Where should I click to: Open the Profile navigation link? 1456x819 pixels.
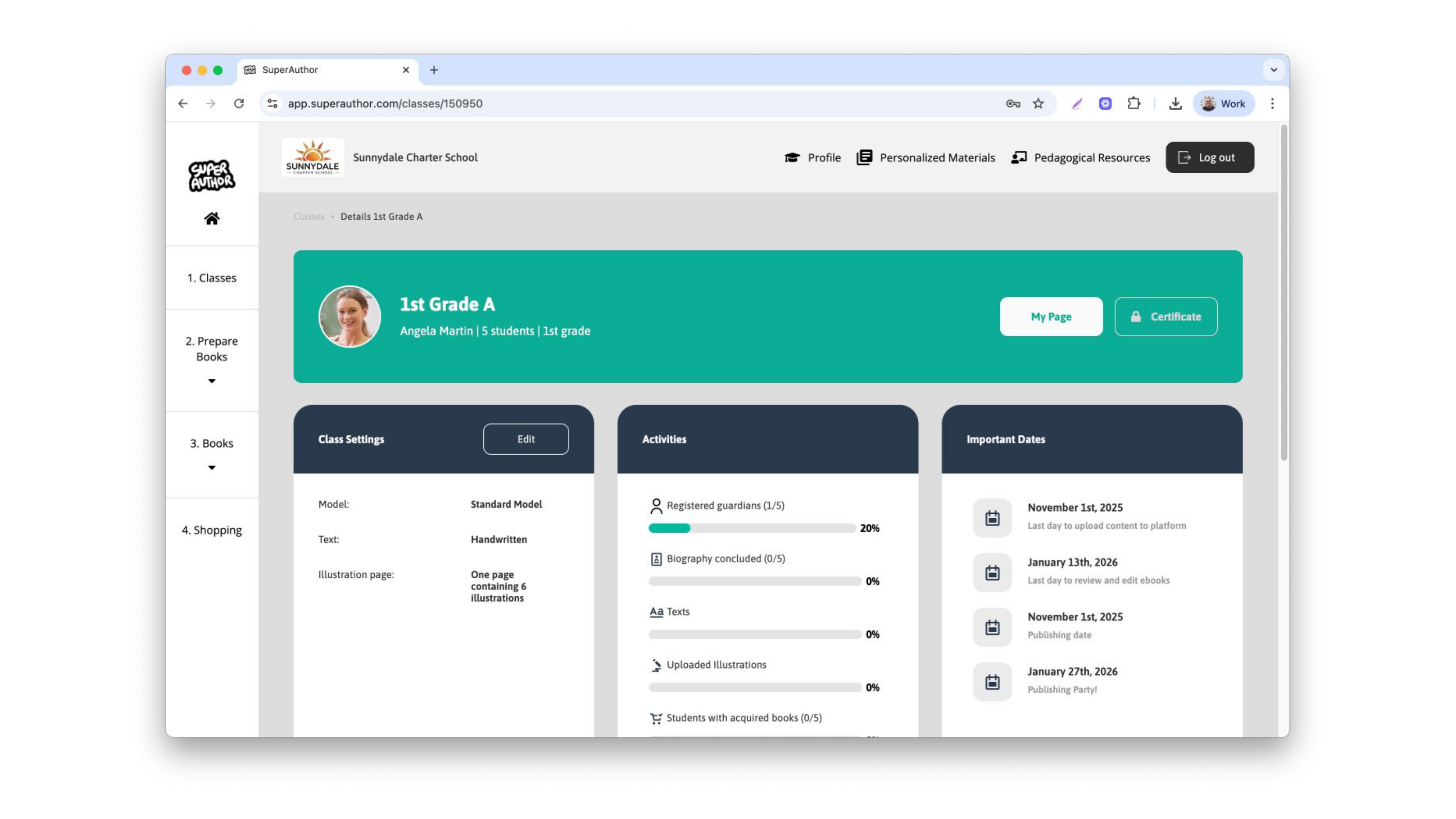click(812, 157)
